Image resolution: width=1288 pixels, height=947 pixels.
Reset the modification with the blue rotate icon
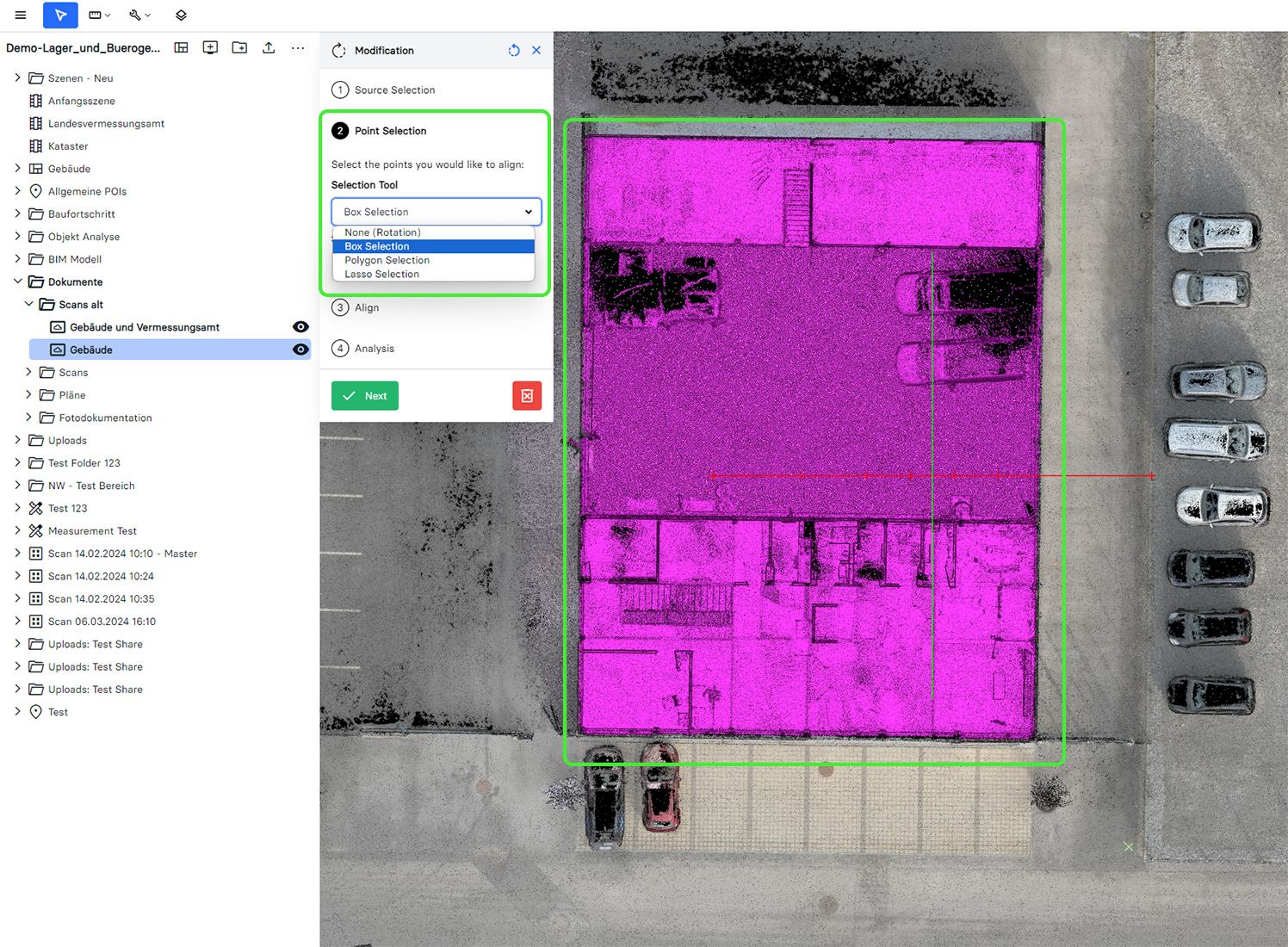pyautogui.click(x=514, y=51)
